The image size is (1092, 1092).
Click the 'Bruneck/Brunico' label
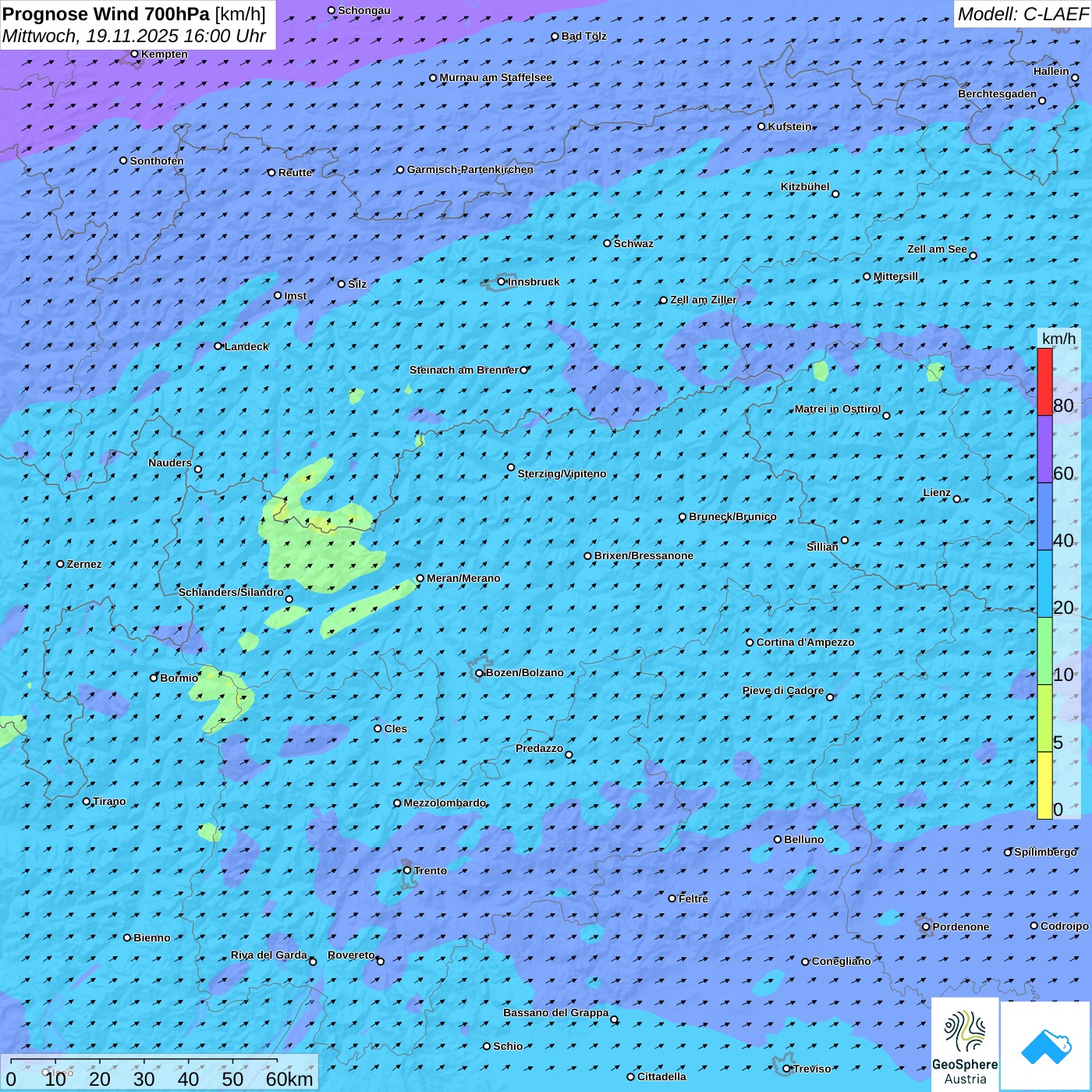click(x=732, y=516)
